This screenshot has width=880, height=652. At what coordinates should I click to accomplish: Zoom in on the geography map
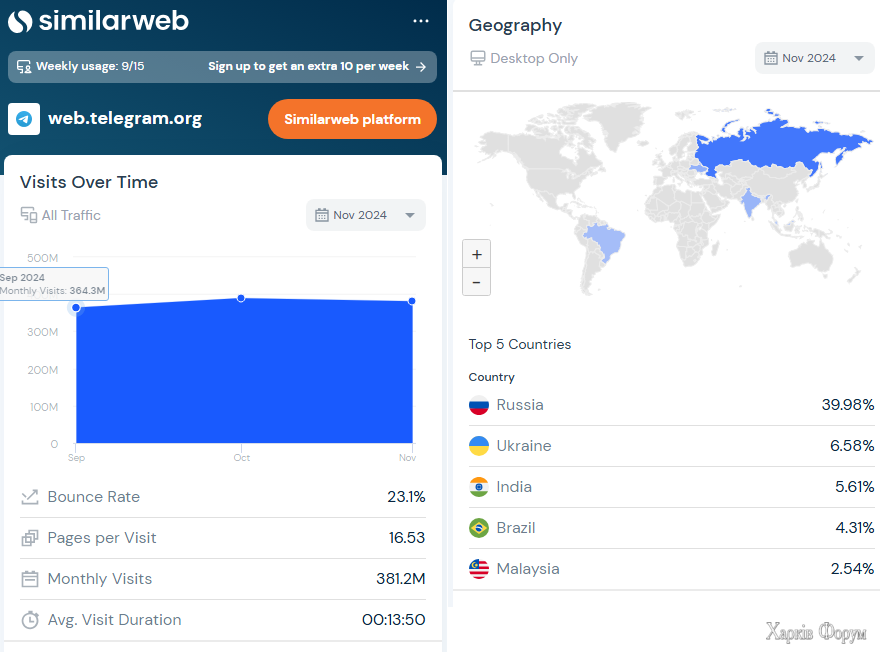point(476,254)
